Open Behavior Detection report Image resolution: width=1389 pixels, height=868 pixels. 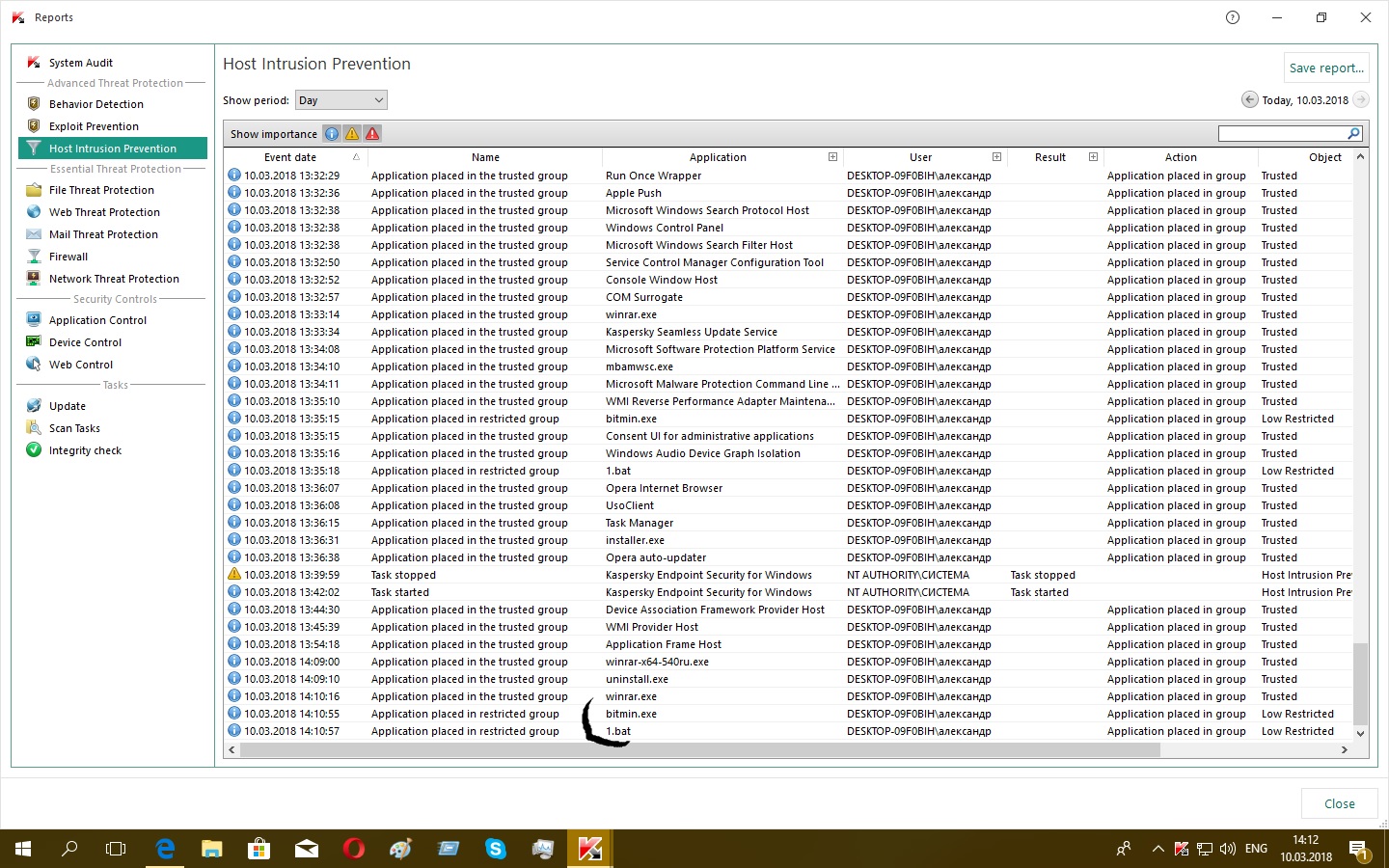(x=96, y=104)
